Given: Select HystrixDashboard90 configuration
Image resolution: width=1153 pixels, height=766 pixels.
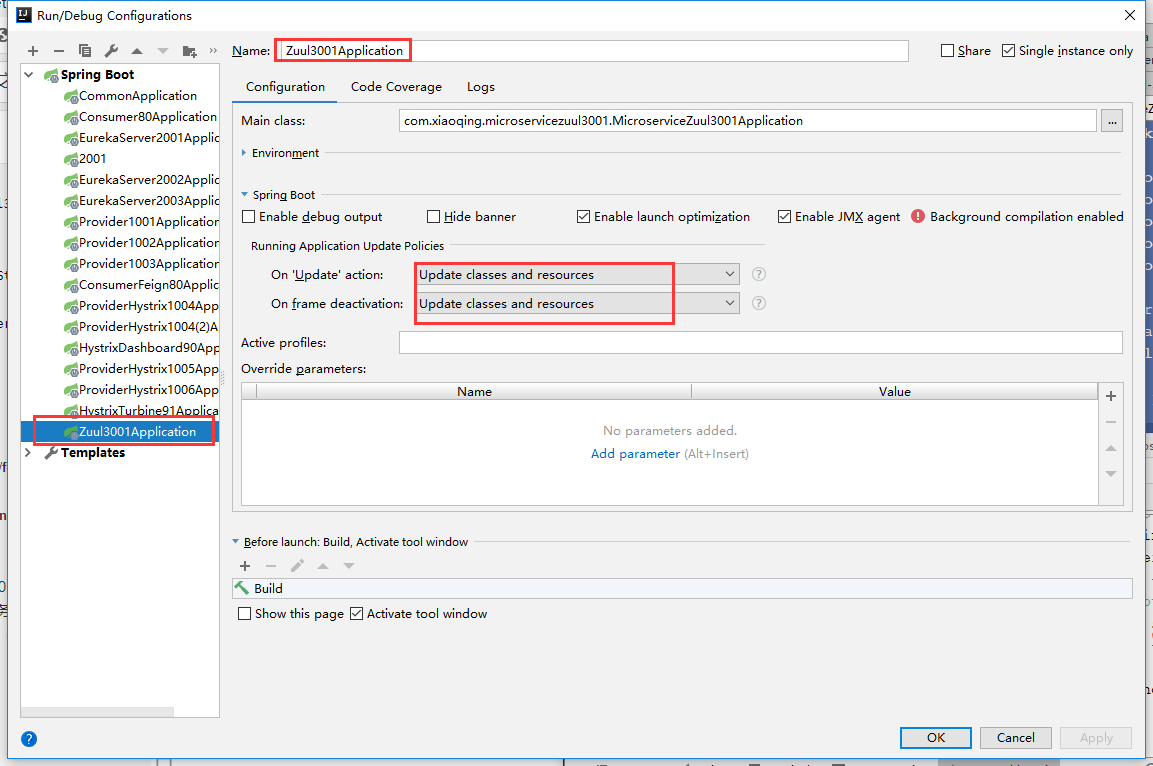Looking at the screenshot, I should pos(149,348).
